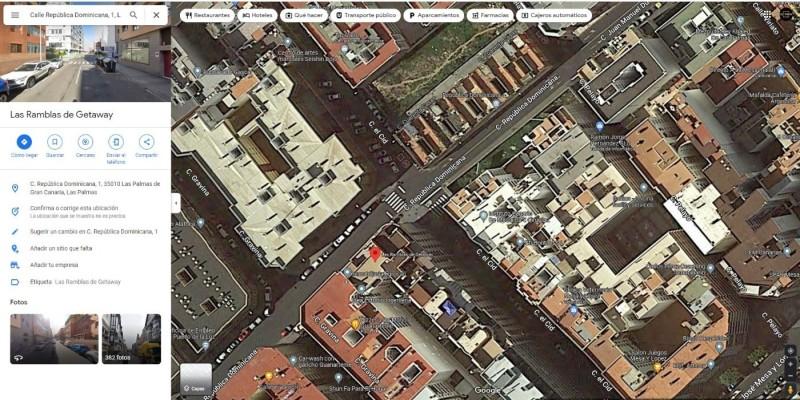Viewport: 800px width, 400px height.
Task: Click the Salón Juegos Mesa y López marker
Action: [x=657, y=367]
